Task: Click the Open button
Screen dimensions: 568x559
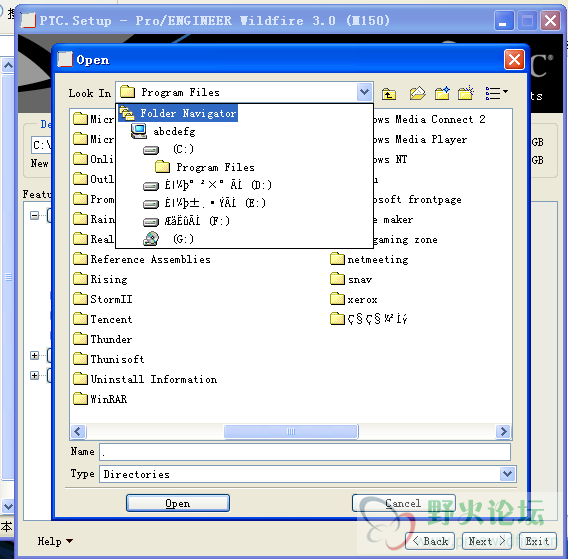Action: tap(178, 503)
